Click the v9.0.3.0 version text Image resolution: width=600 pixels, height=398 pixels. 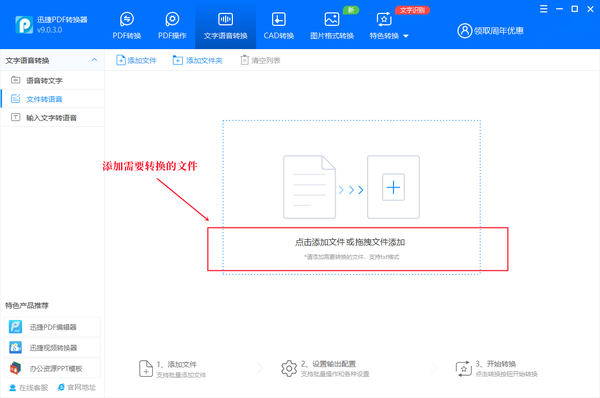(x=49, y=30)
